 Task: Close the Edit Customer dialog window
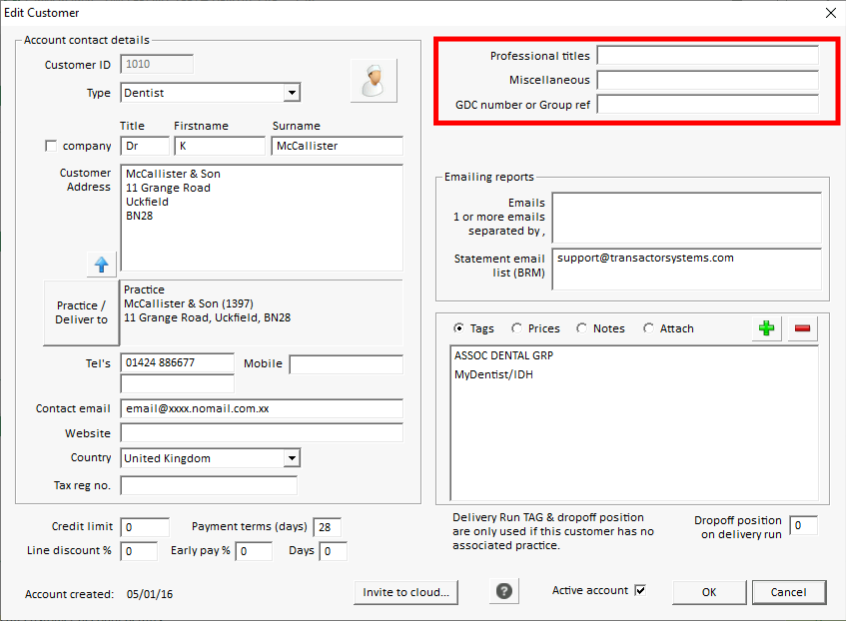[829, 13]
